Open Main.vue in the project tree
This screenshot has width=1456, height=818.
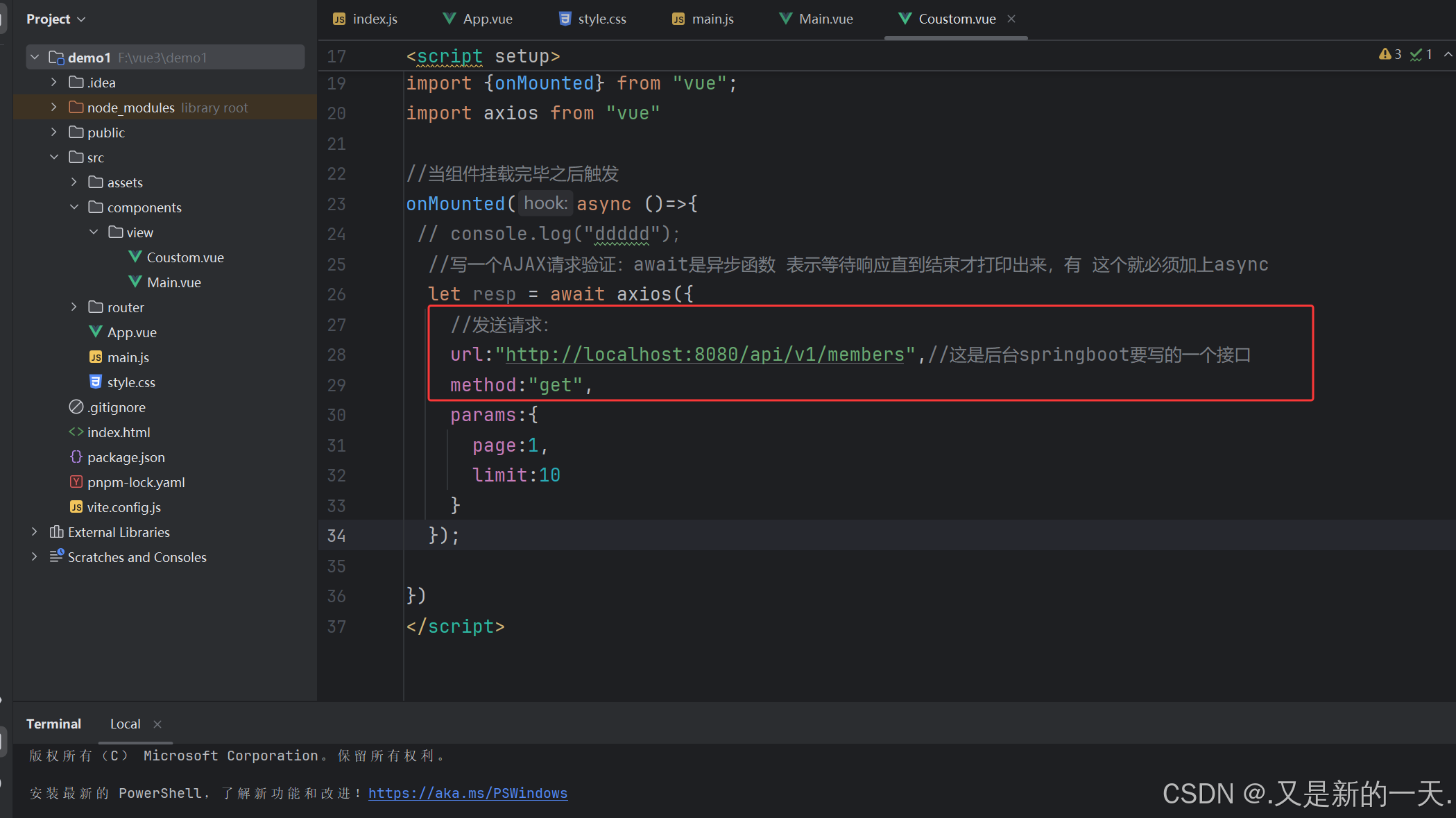tap(174, 282)
